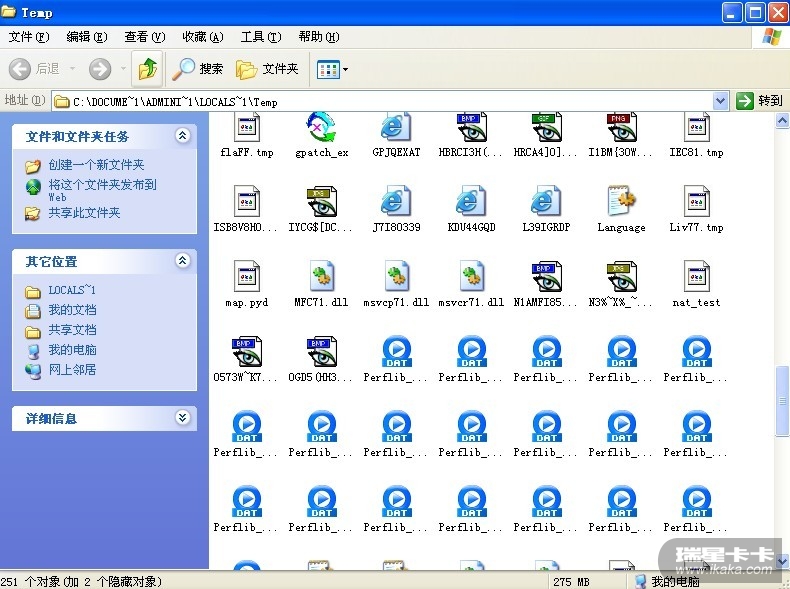Select the GPJQEXAT Internet Explorer file
This screenshot has height=589, width=790.
(396, 128)
